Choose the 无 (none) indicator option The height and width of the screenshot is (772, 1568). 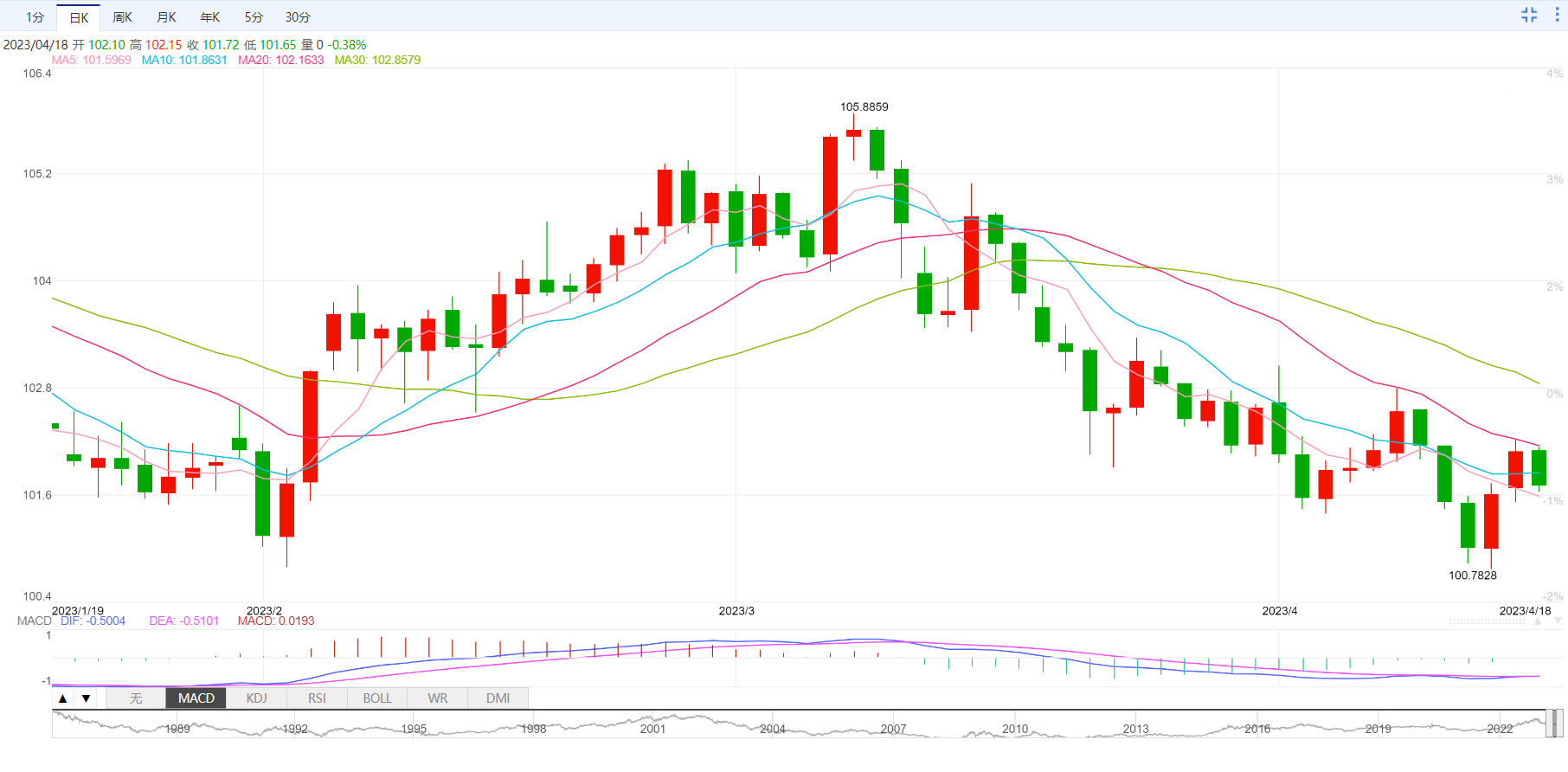[x=136, y=698]
